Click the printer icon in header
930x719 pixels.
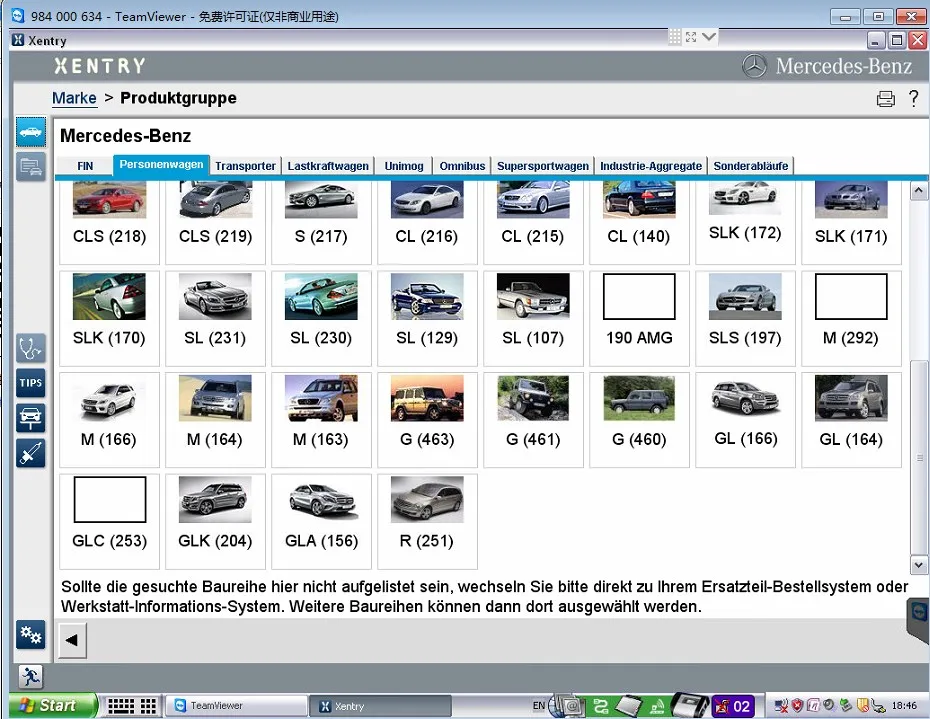(x=885, y=99)
